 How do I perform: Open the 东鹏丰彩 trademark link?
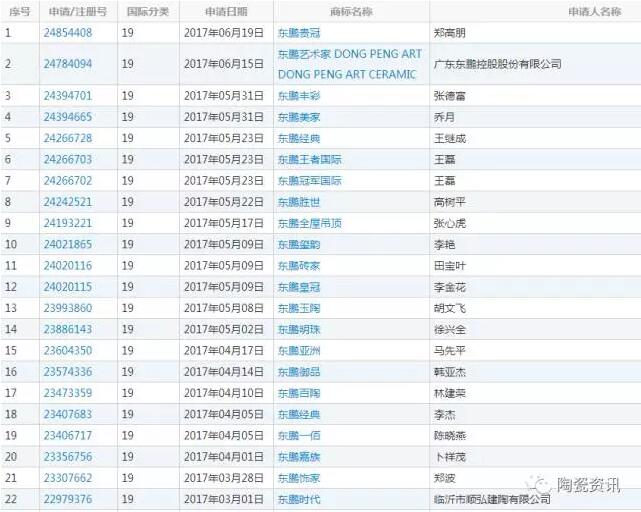coord(299,96)
